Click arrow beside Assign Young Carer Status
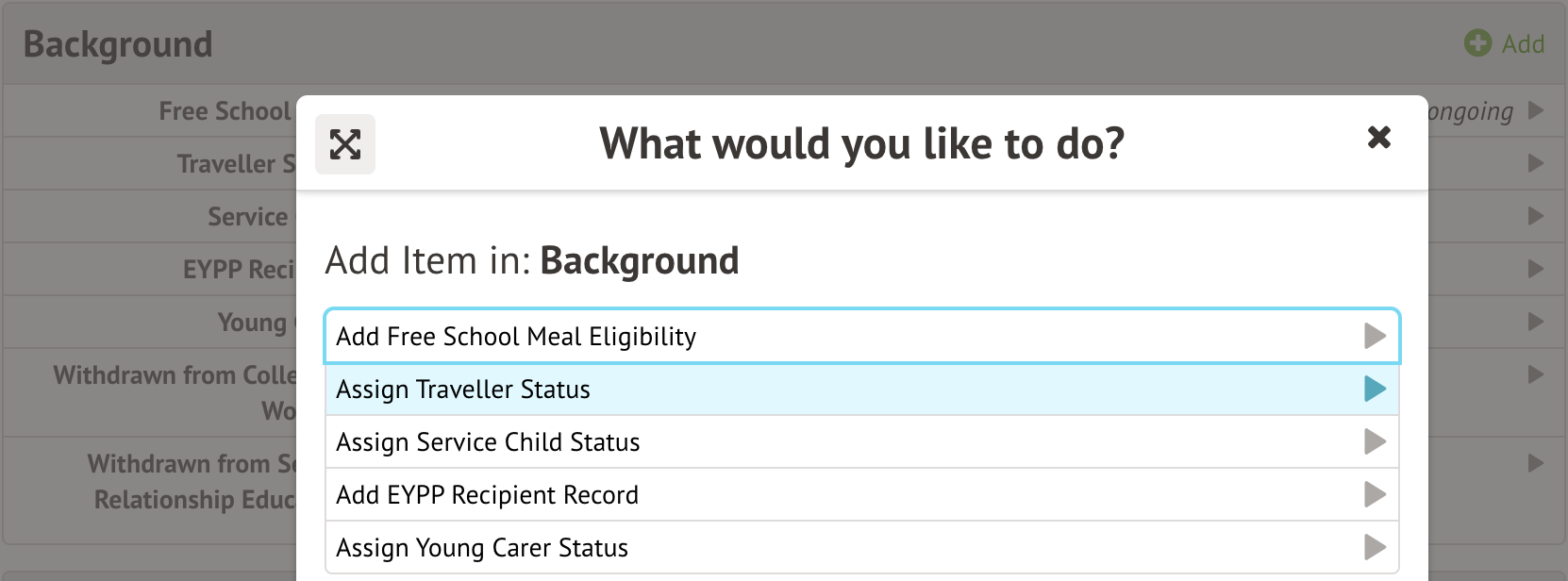The image size is (1568, 581). tap(1375, 548)
